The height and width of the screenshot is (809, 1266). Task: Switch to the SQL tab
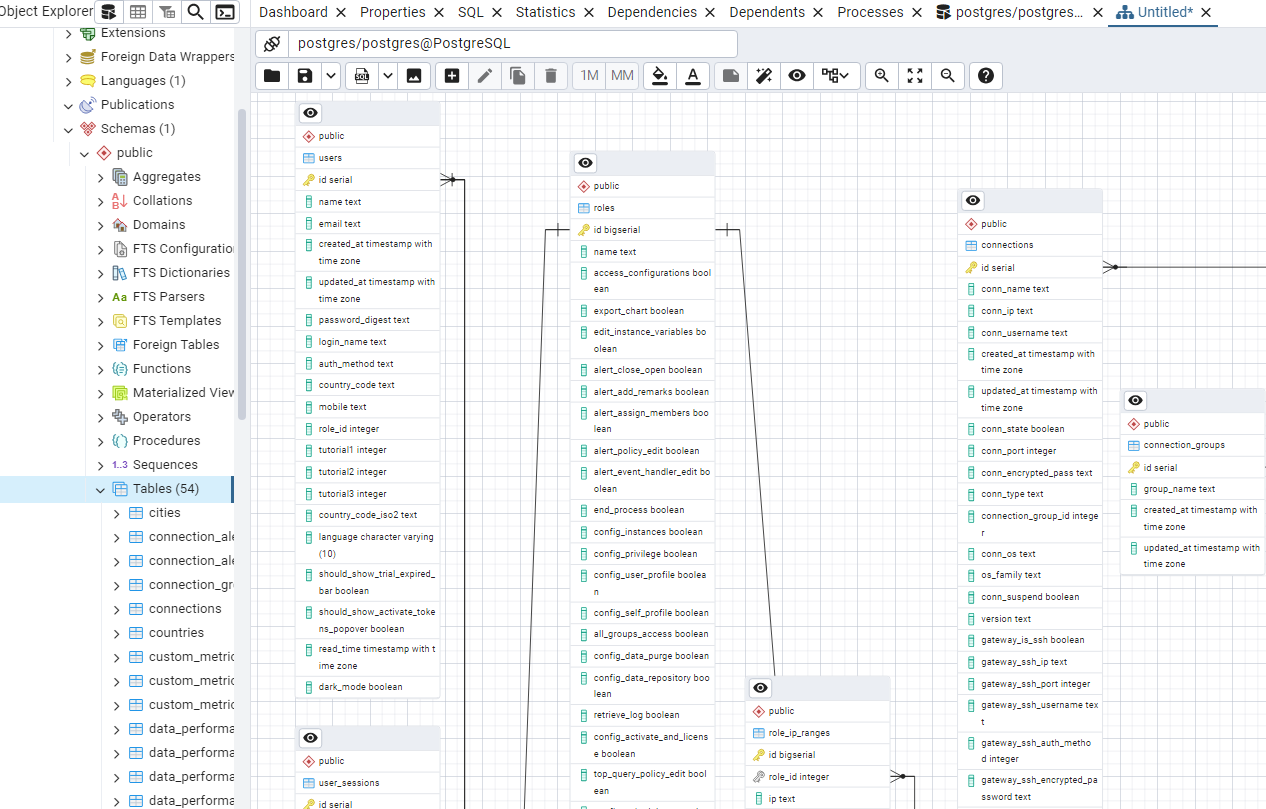coord(470,12)
